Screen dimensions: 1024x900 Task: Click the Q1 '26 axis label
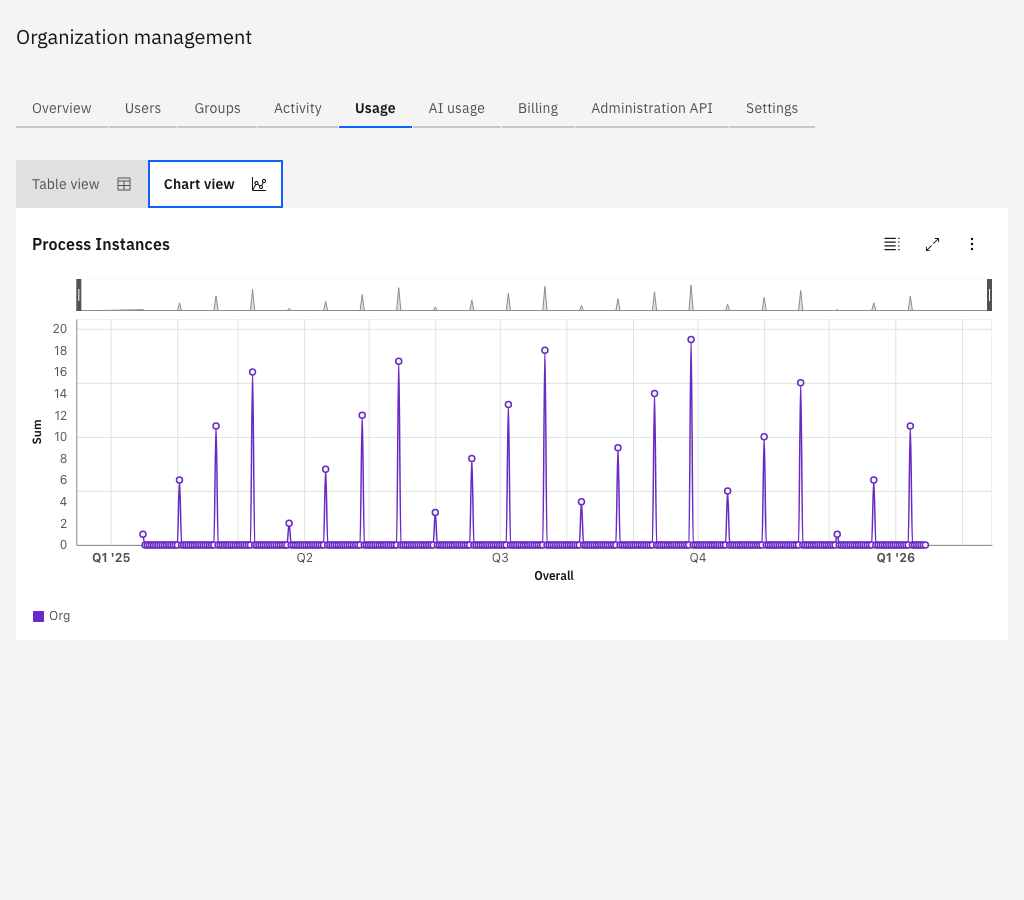coord(895,558)
